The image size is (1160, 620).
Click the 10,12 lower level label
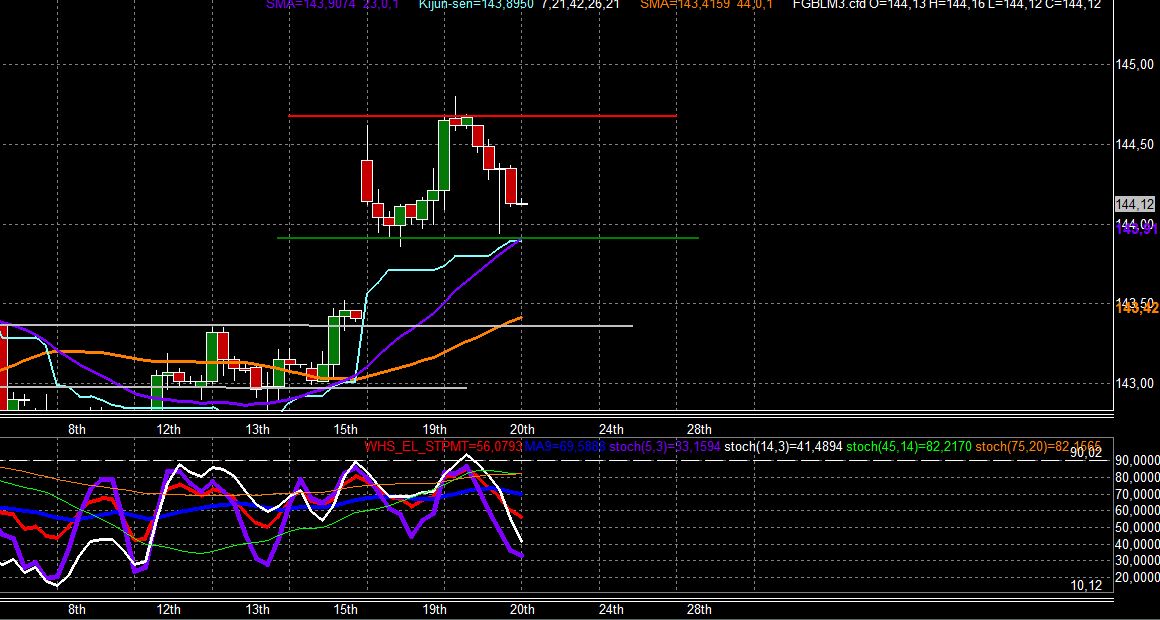(1085, 585)
